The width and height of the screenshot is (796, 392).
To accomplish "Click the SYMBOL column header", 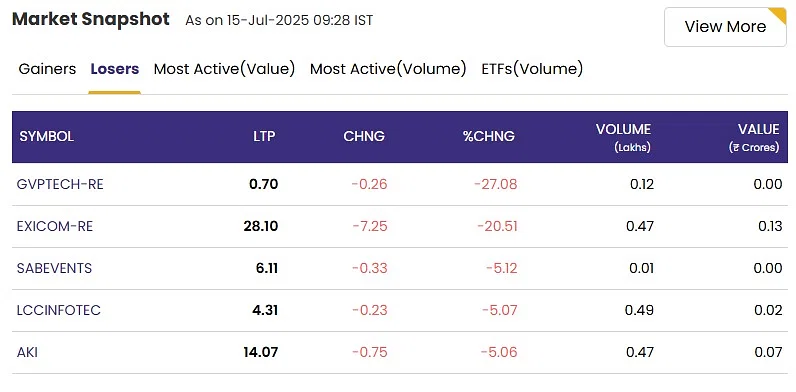I will 47,137.
